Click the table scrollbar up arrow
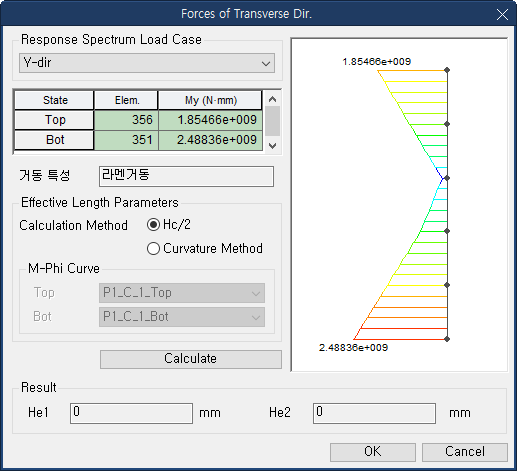The width and height of the screenshot is (517, 471). (x=272, y=99)
